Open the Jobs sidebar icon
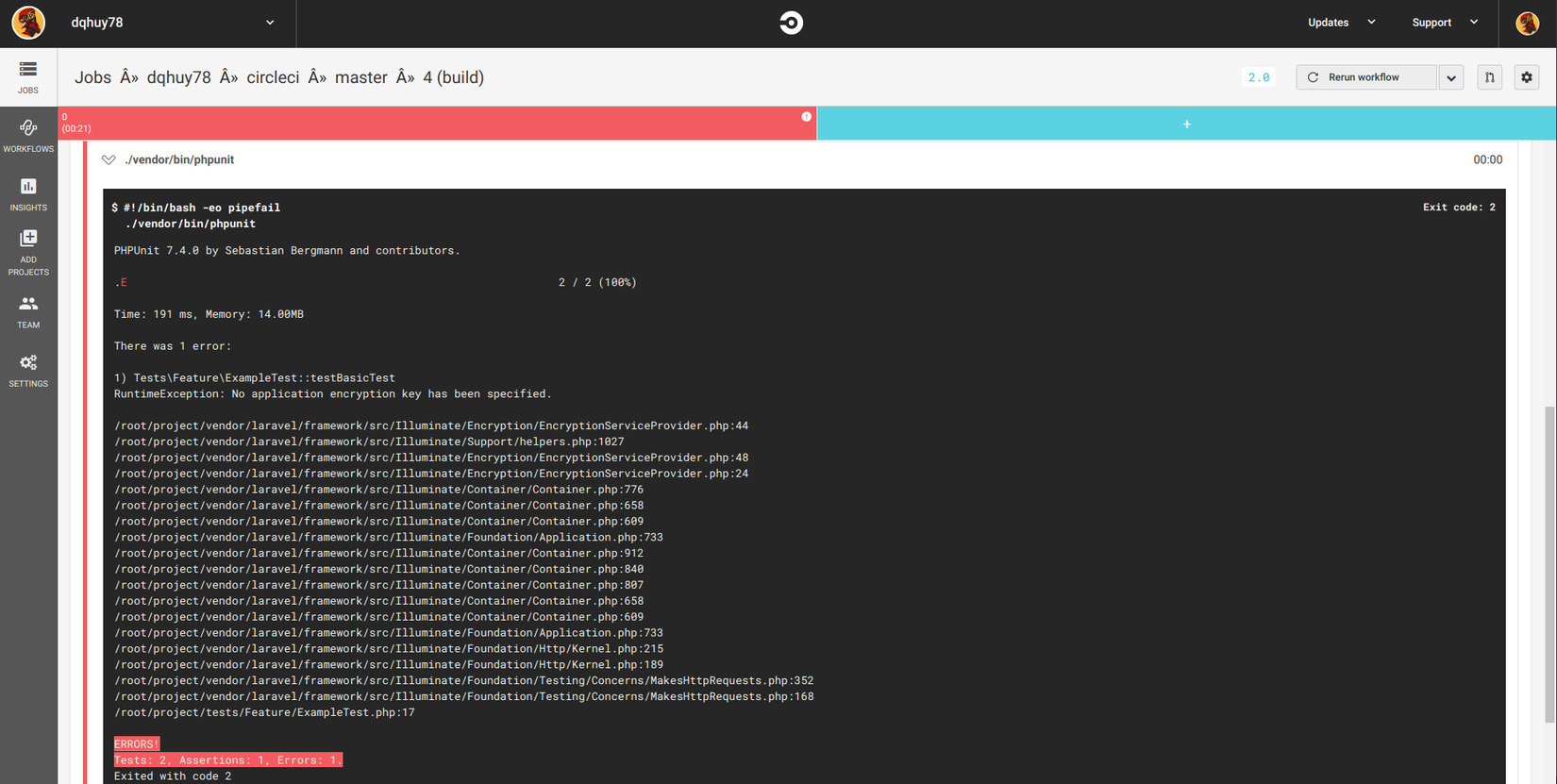 28,75
